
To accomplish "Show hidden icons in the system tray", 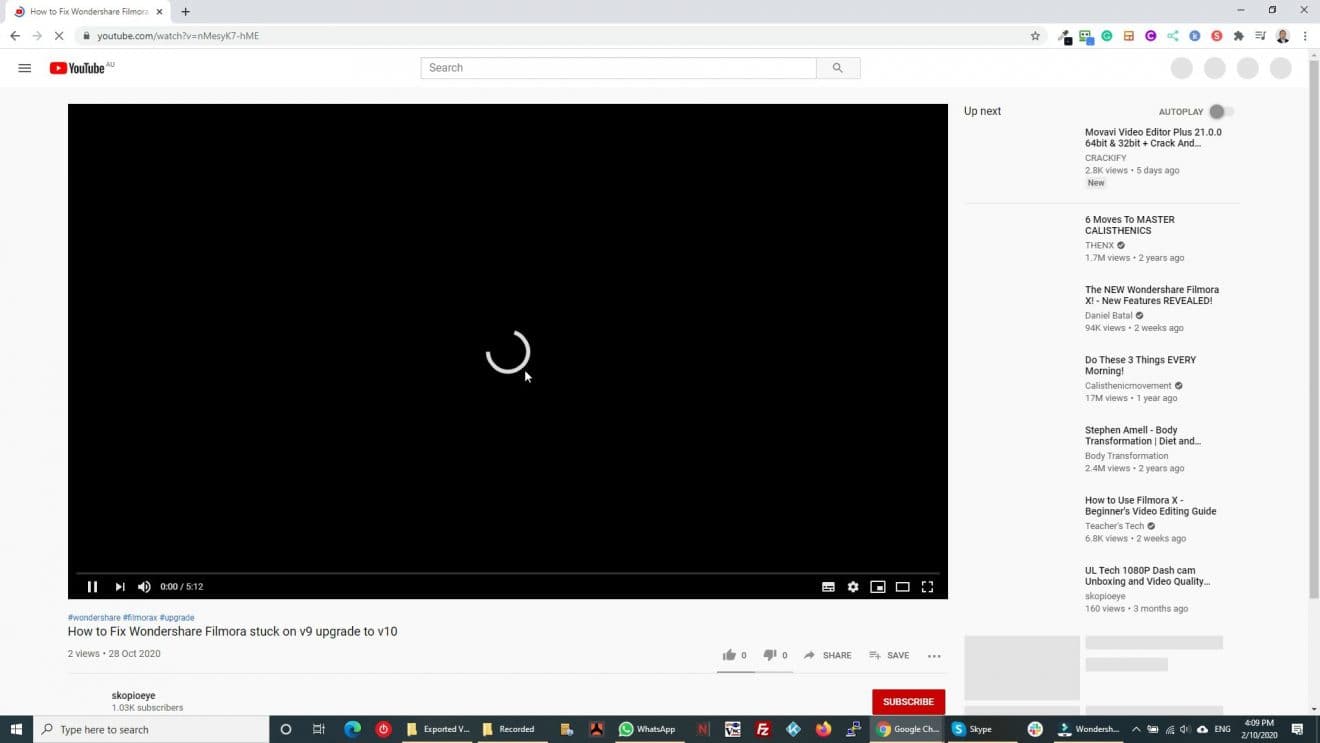I will [1135, 729].
